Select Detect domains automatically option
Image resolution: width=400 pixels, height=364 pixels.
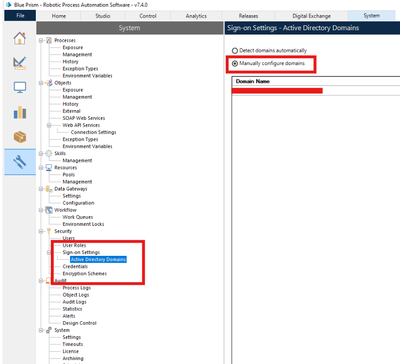(269, 51)
